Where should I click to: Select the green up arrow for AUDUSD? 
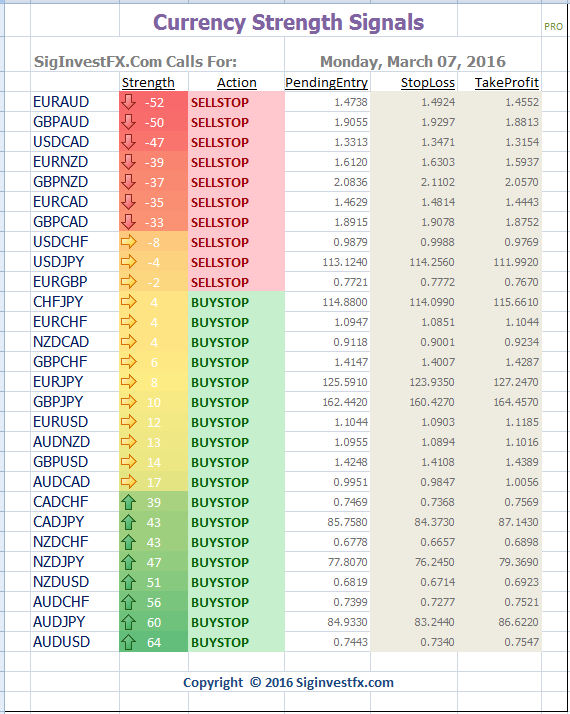[x=129, y=642]
